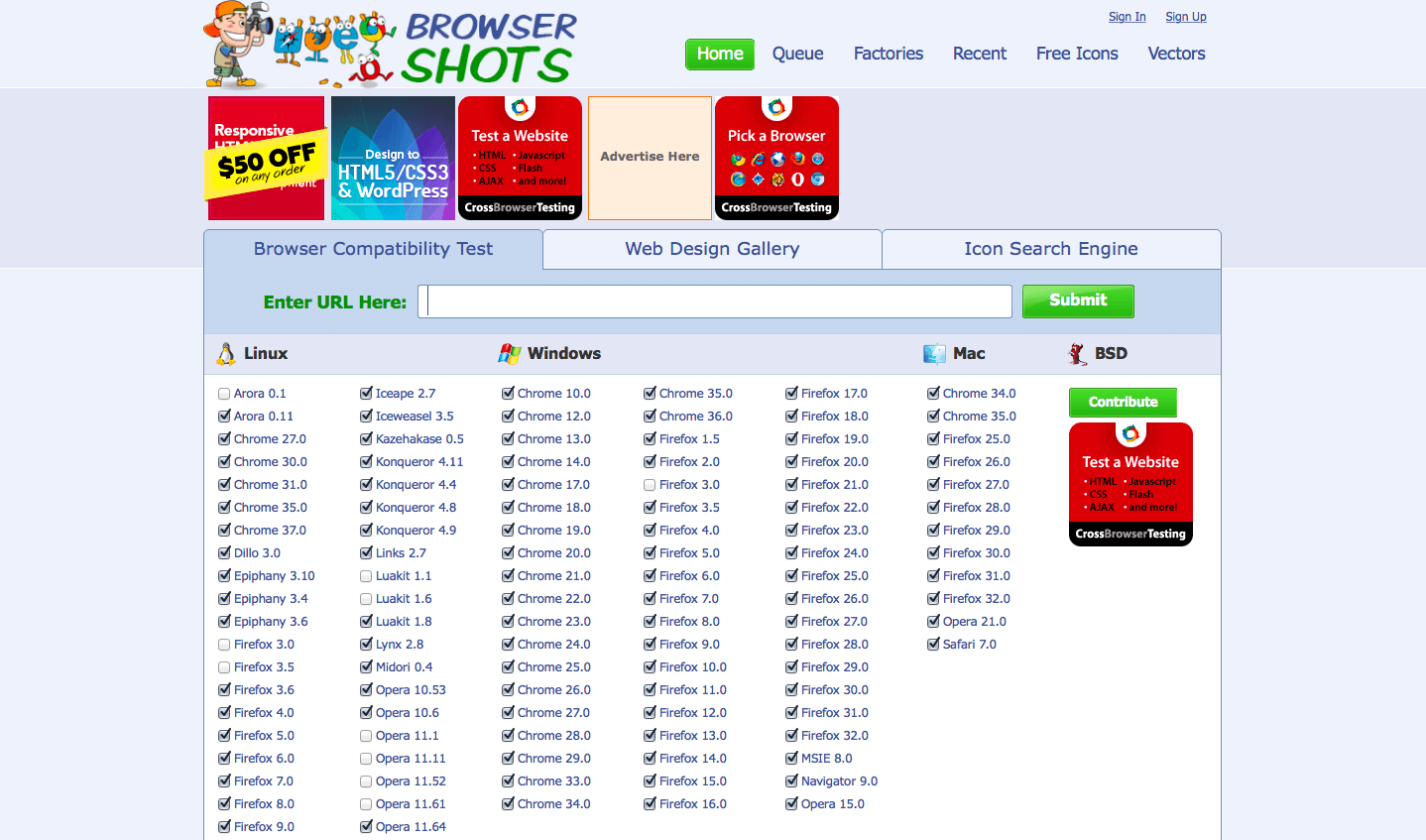Click the Opera 10.53 label
Image resolution: width=1426 pixels, height=840 pixels.
click(411, 690)
